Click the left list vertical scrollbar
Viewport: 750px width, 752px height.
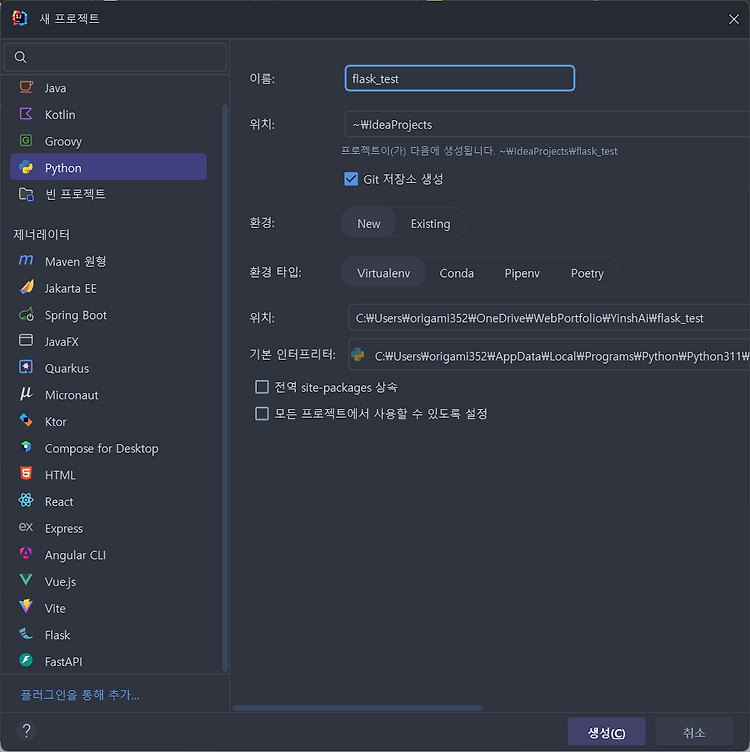(x=225, y=388)
